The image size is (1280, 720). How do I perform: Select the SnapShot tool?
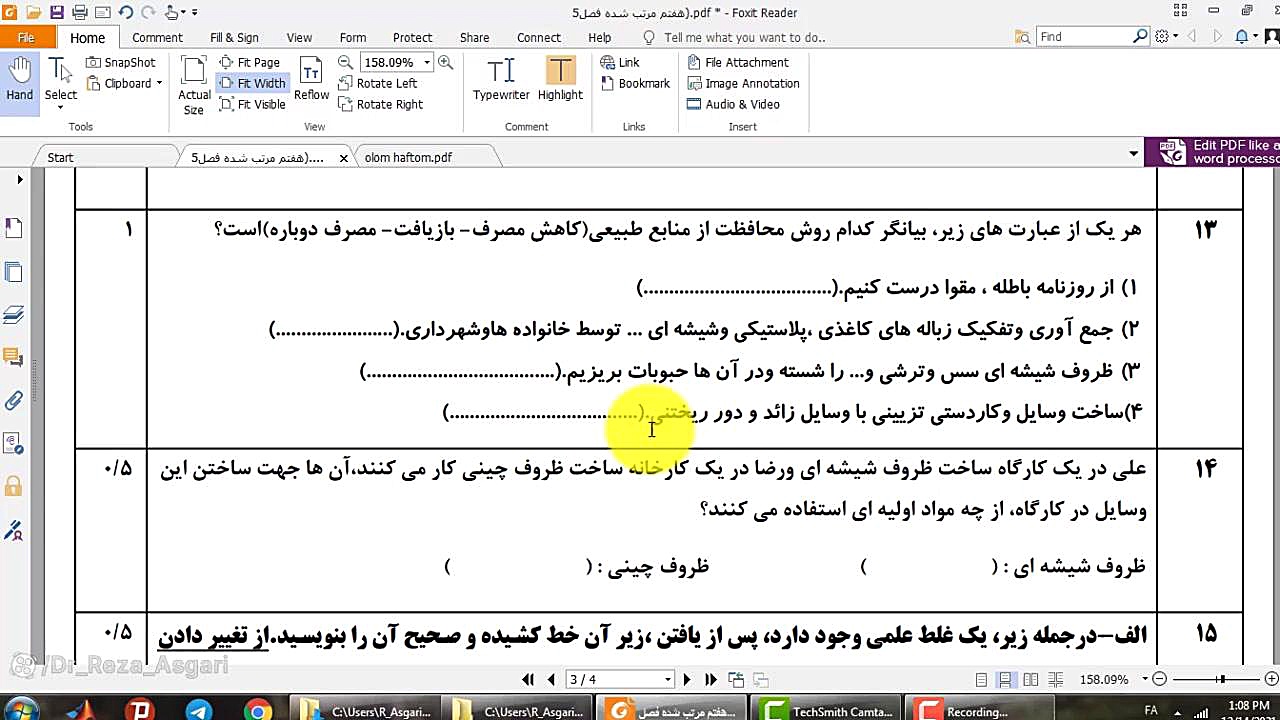click(x=120, y=61)
